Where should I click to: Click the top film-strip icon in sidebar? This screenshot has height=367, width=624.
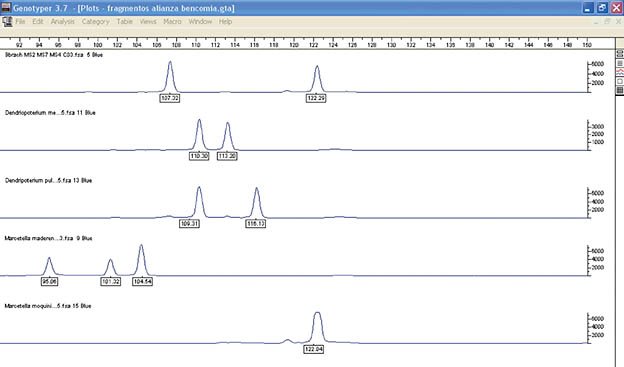tap(620, 54)
